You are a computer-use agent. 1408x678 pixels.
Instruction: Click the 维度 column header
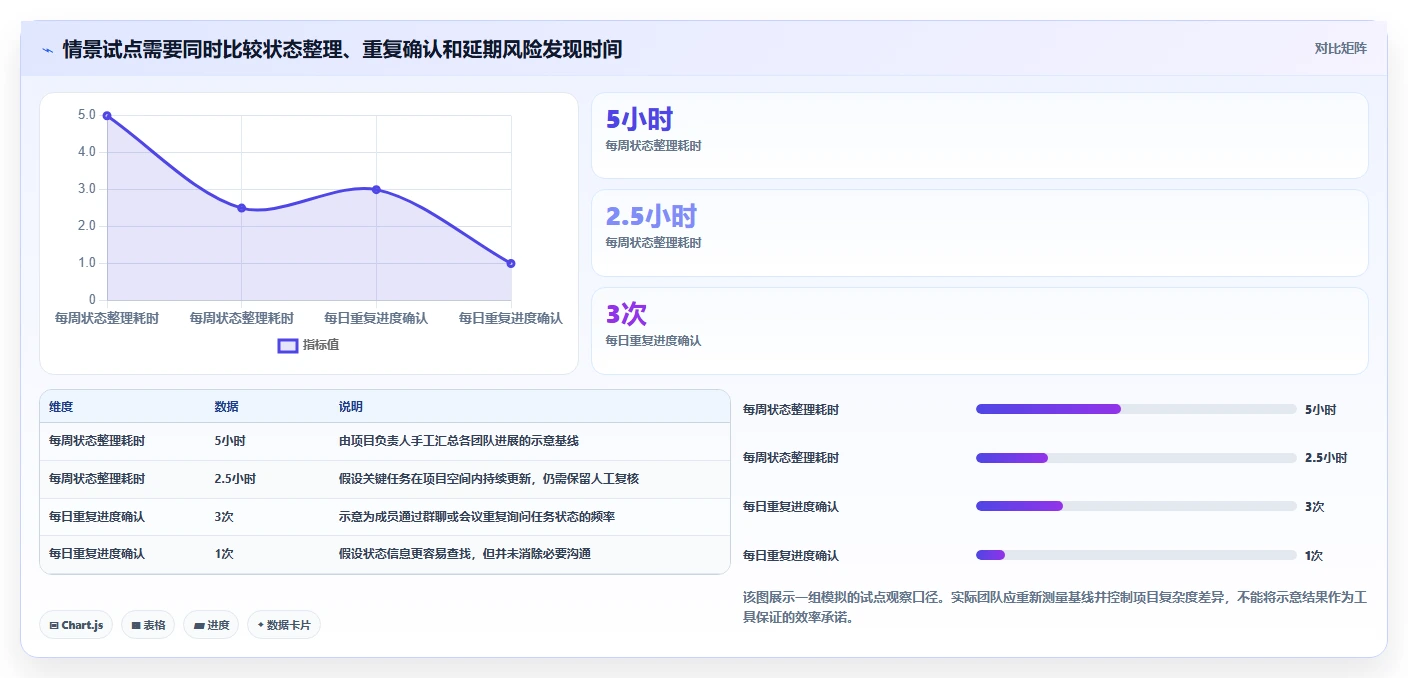tap(61, 407)
